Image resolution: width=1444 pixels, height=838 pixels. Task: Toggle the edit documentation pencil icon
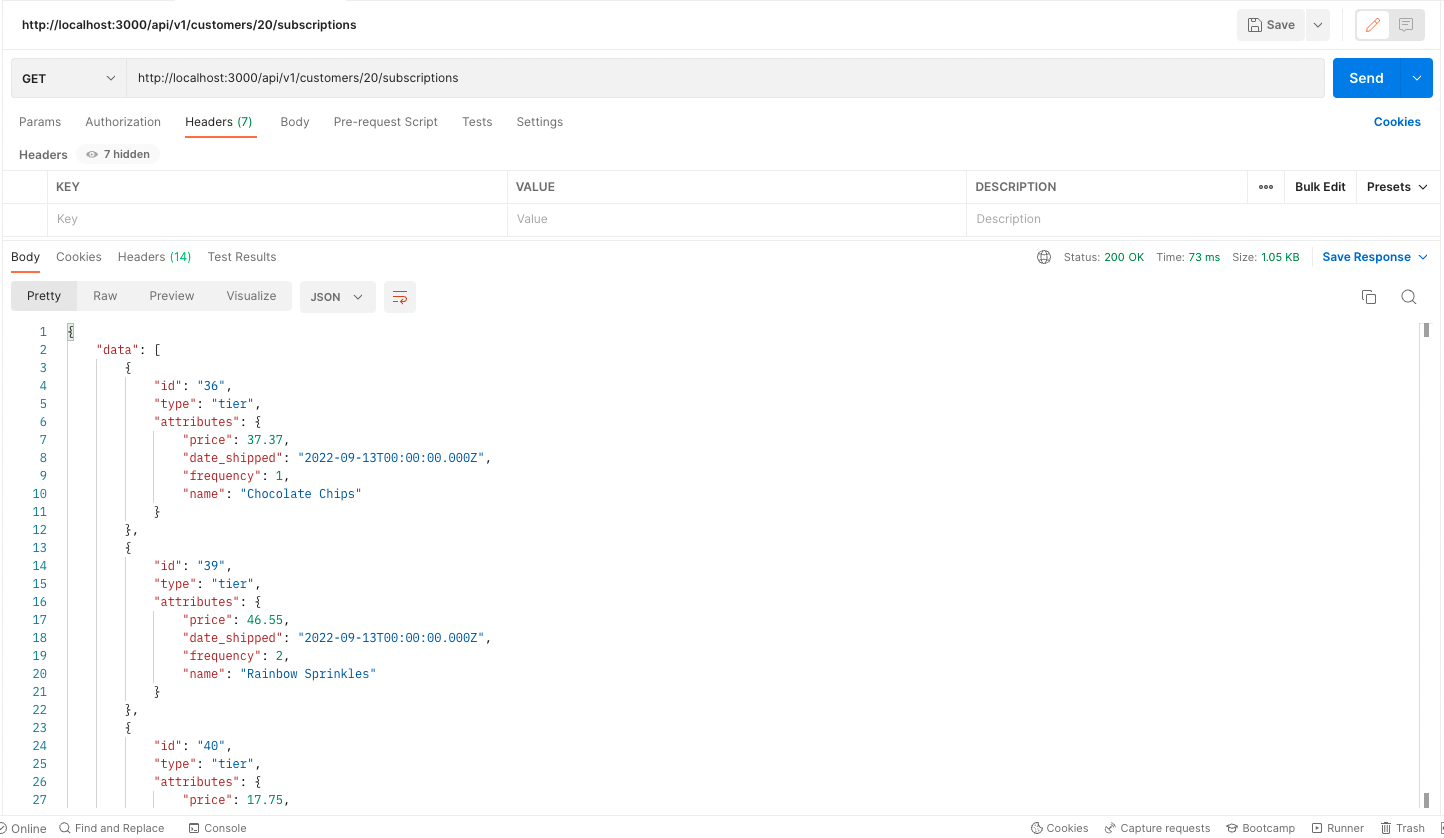[1371, 24]
